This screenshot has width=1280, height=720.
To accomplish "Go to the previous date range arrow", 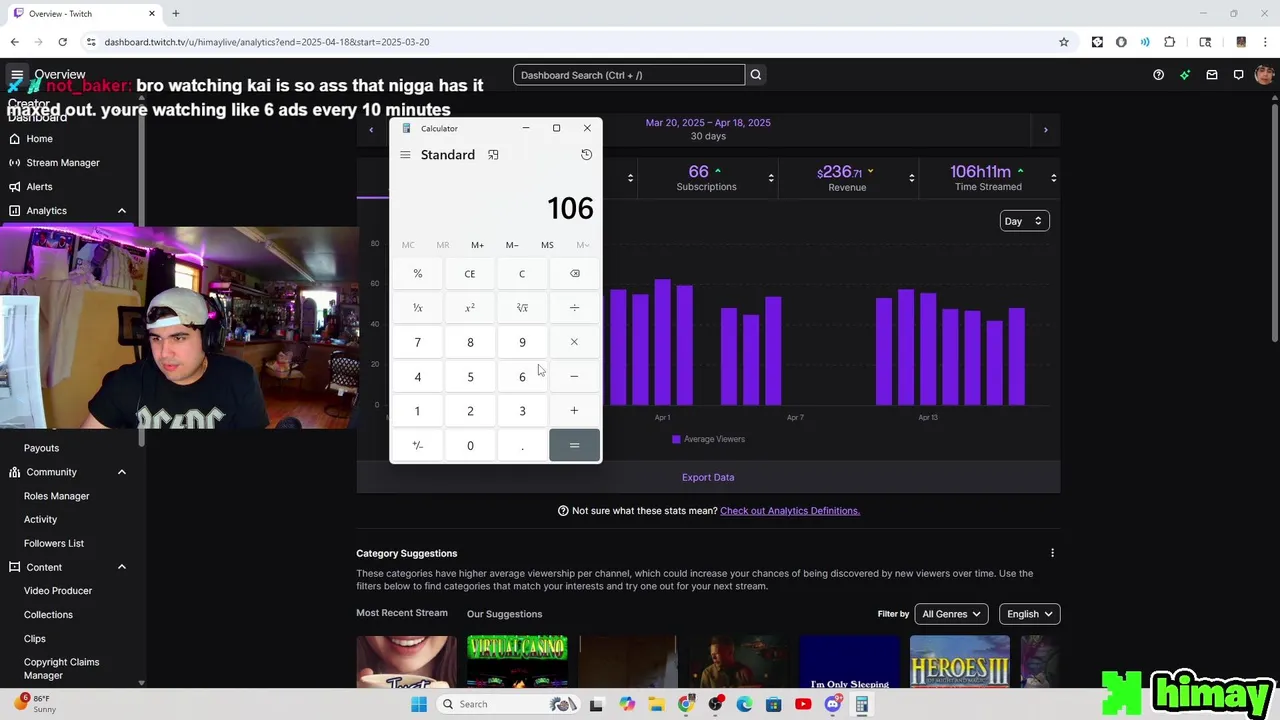I will pos(371,130).
